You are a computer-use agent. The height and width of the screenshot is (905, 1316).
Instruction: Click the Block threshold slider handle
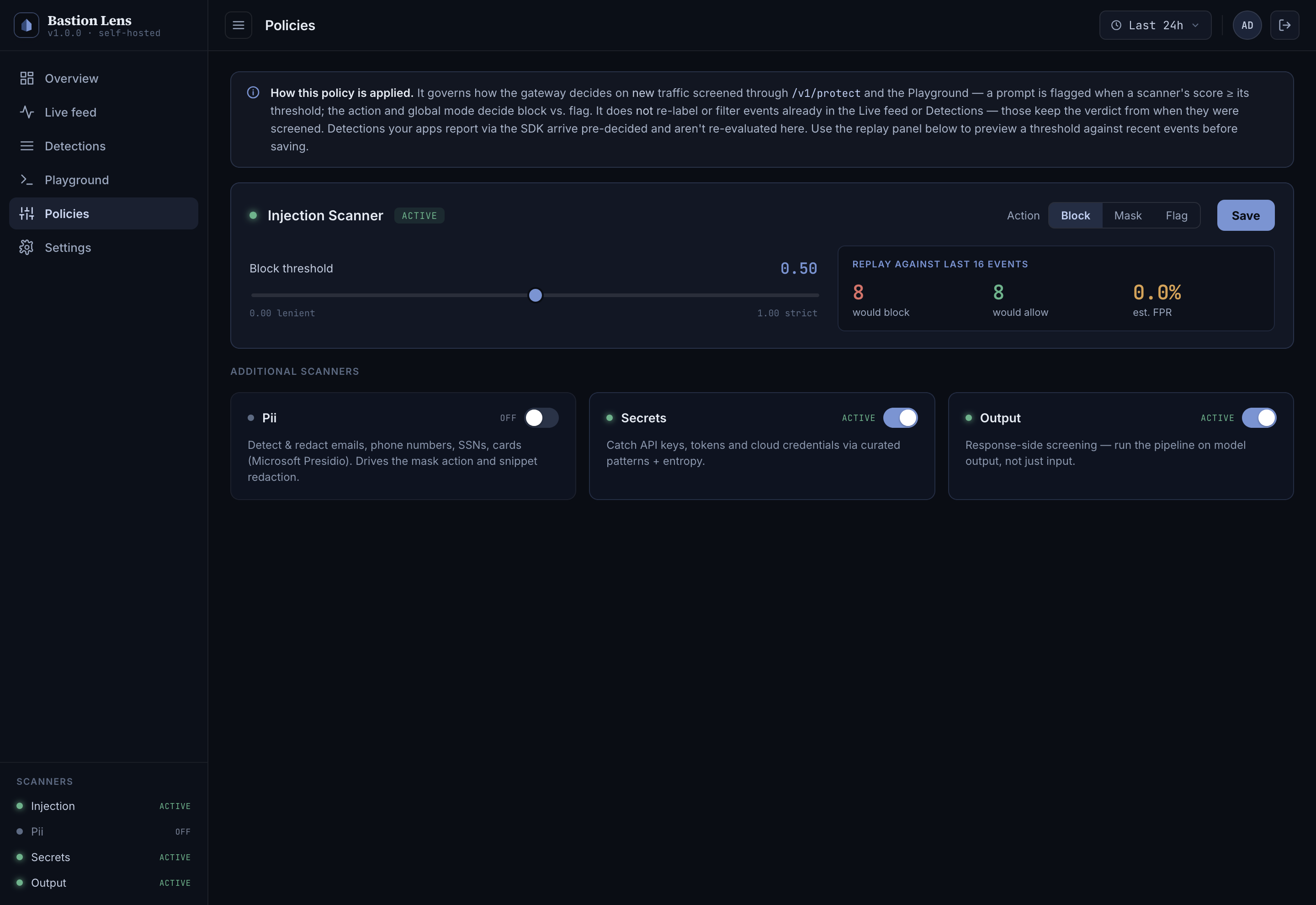(x=535, y=295)
